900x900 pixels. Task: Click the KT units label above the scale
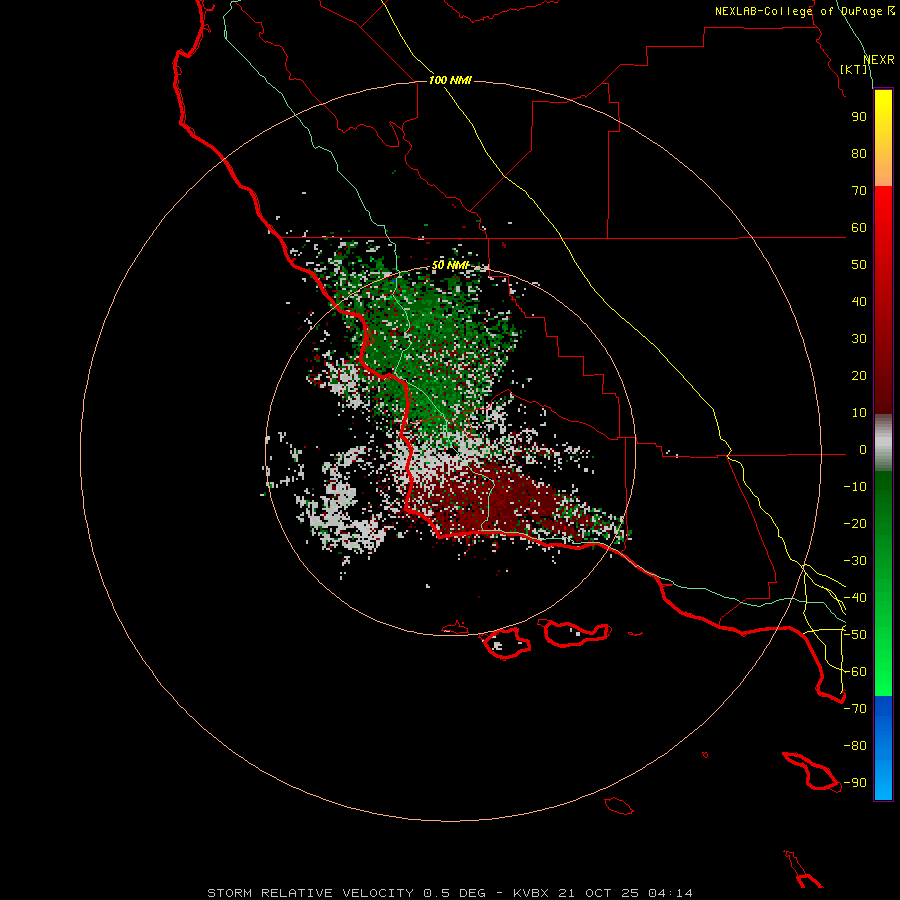click(x=854, y=69)
